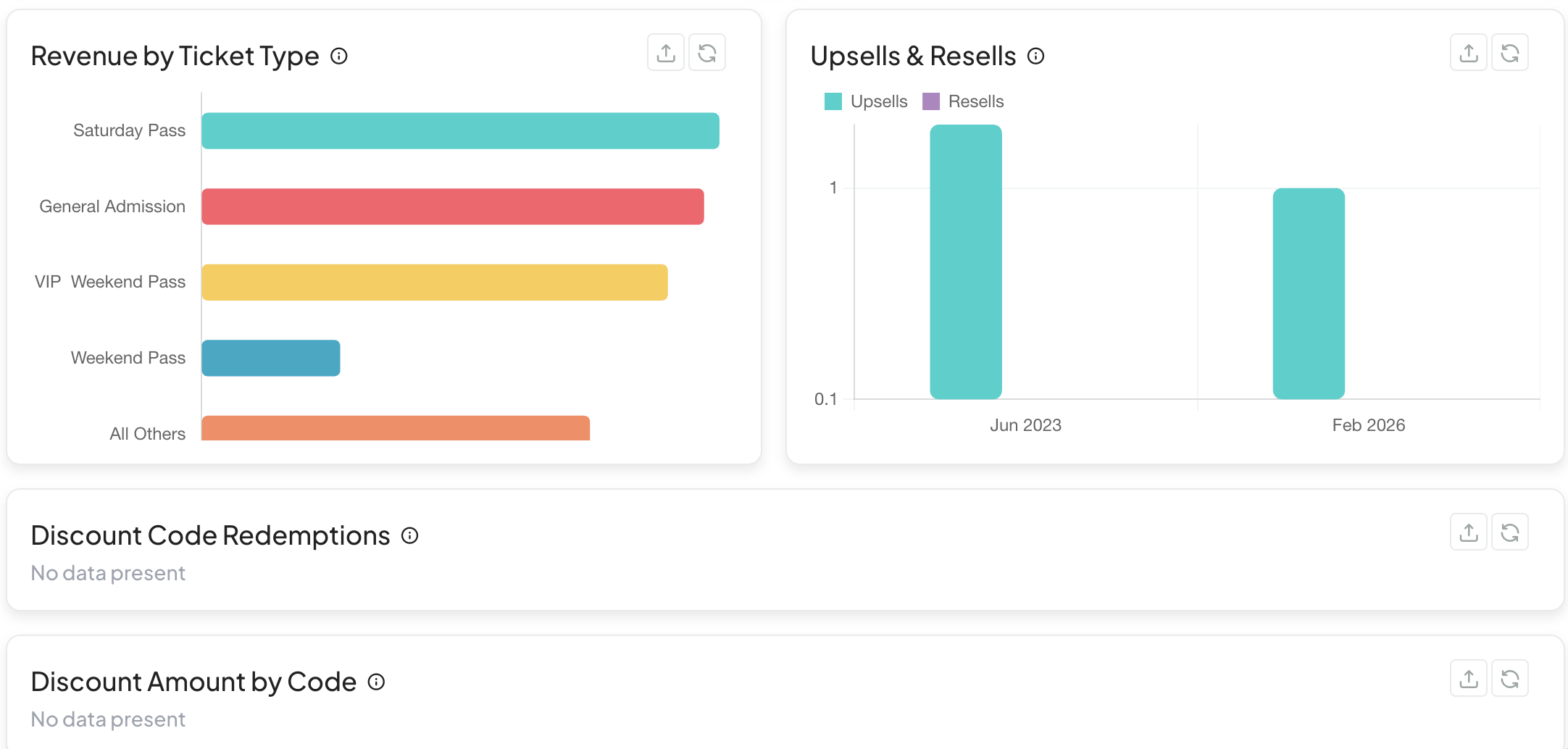Toggle the Resells legend series
Screen dimensions: 1568x749
(x=964, y=101)
